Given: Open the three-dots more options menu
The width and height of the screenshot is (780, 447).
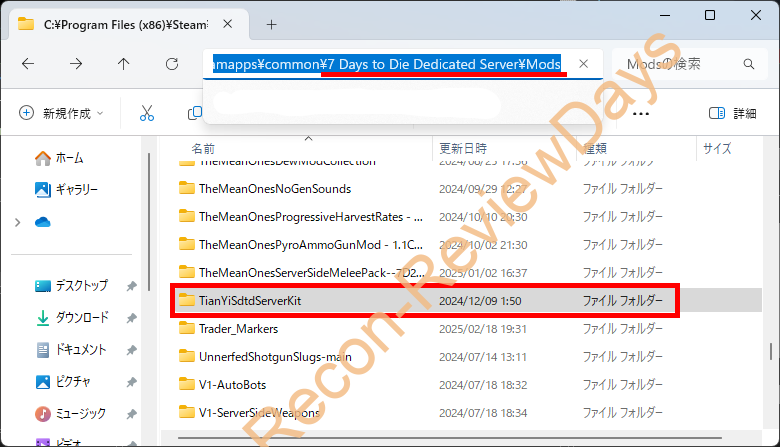Looking at the screenshot, I should (641, 114).
